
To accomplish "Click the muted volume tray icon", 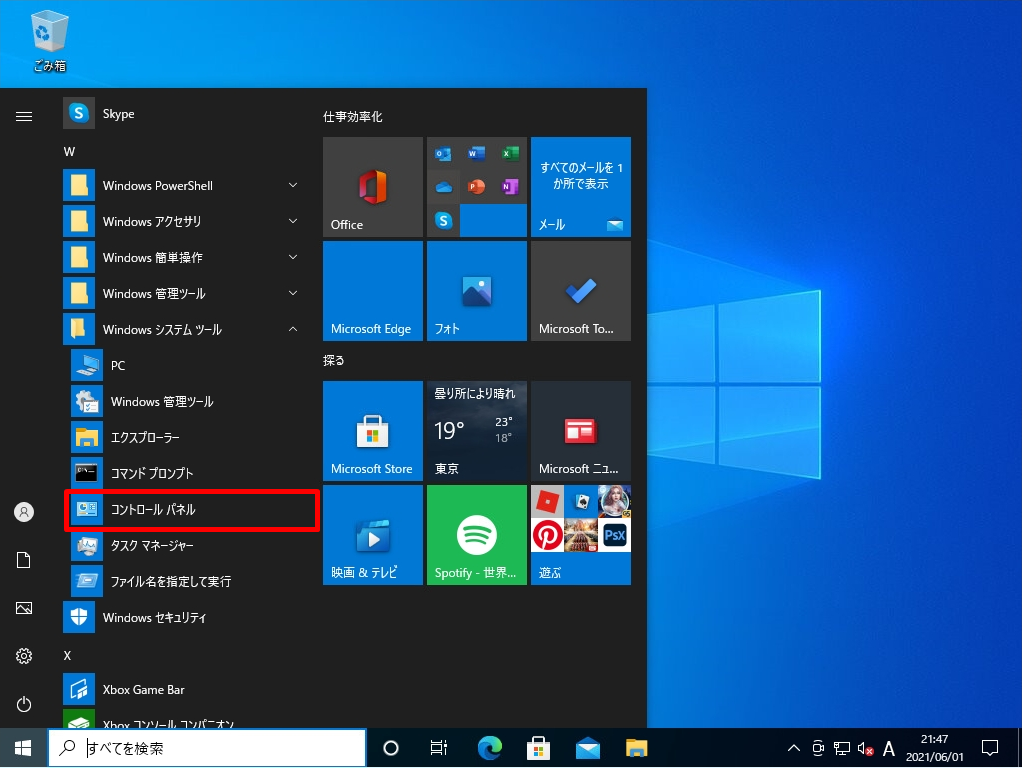I will 866,748.
